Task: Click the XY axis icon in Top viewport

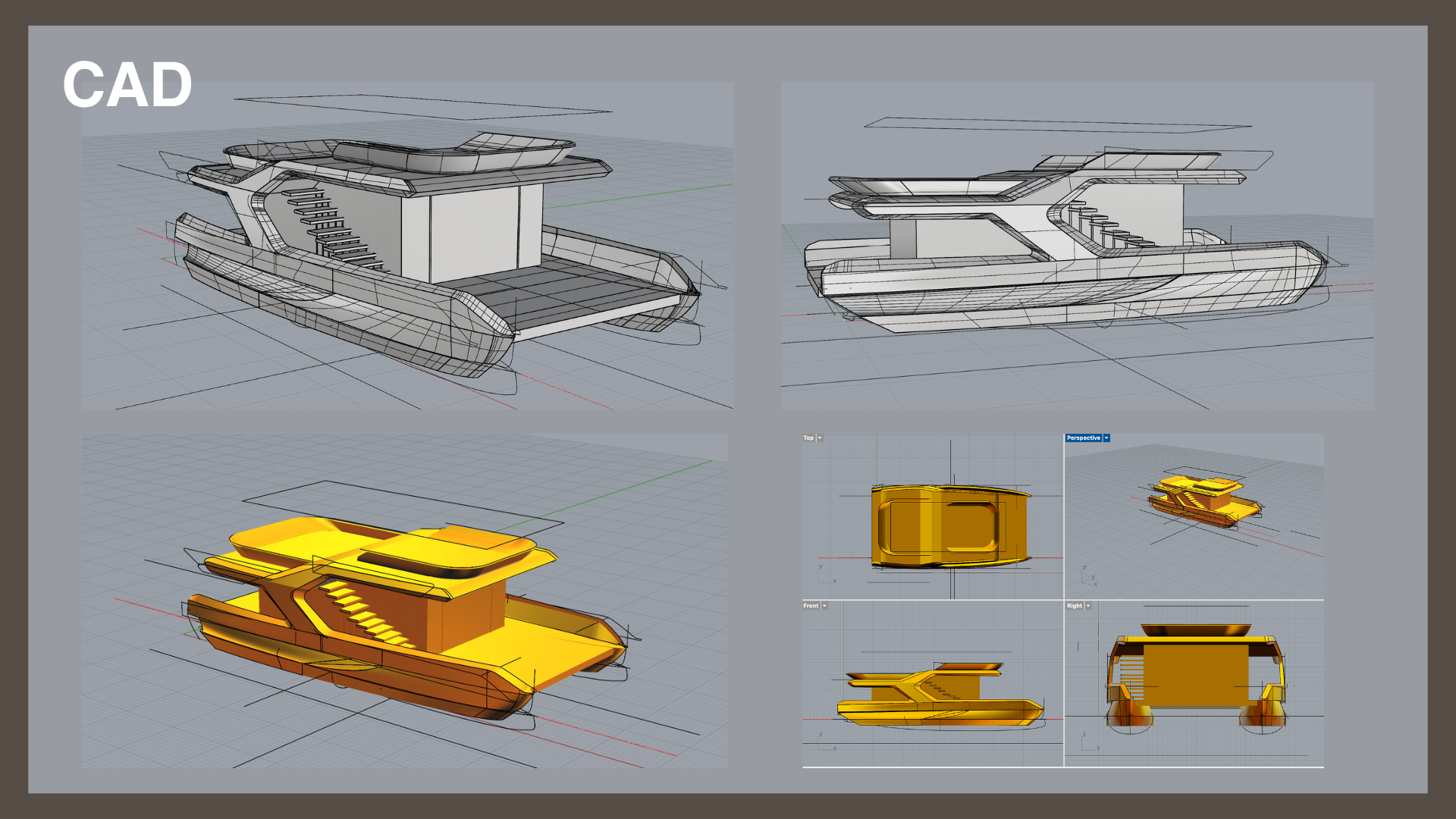Action: coord(826,575)
